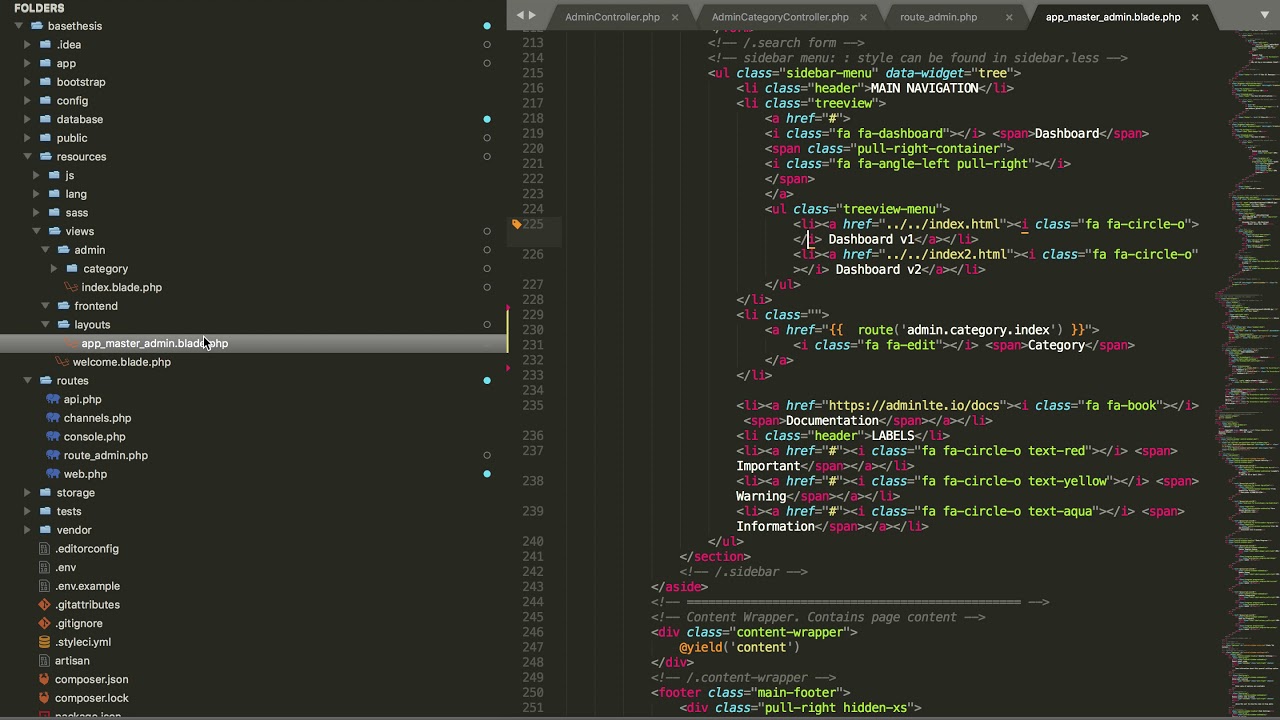The image size is (1280, 720).
Task: Open index.blade.php in admin folder
Action: [121, 287]
